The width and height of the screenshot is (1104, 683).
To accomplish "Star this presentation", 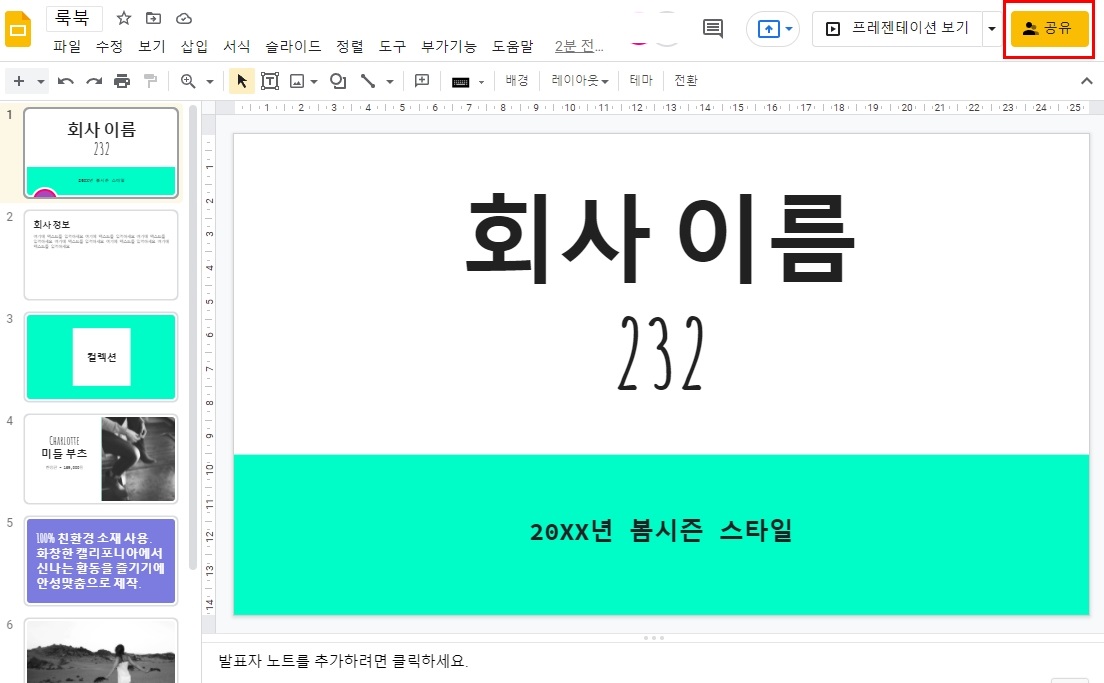I will tap(123, 17).
